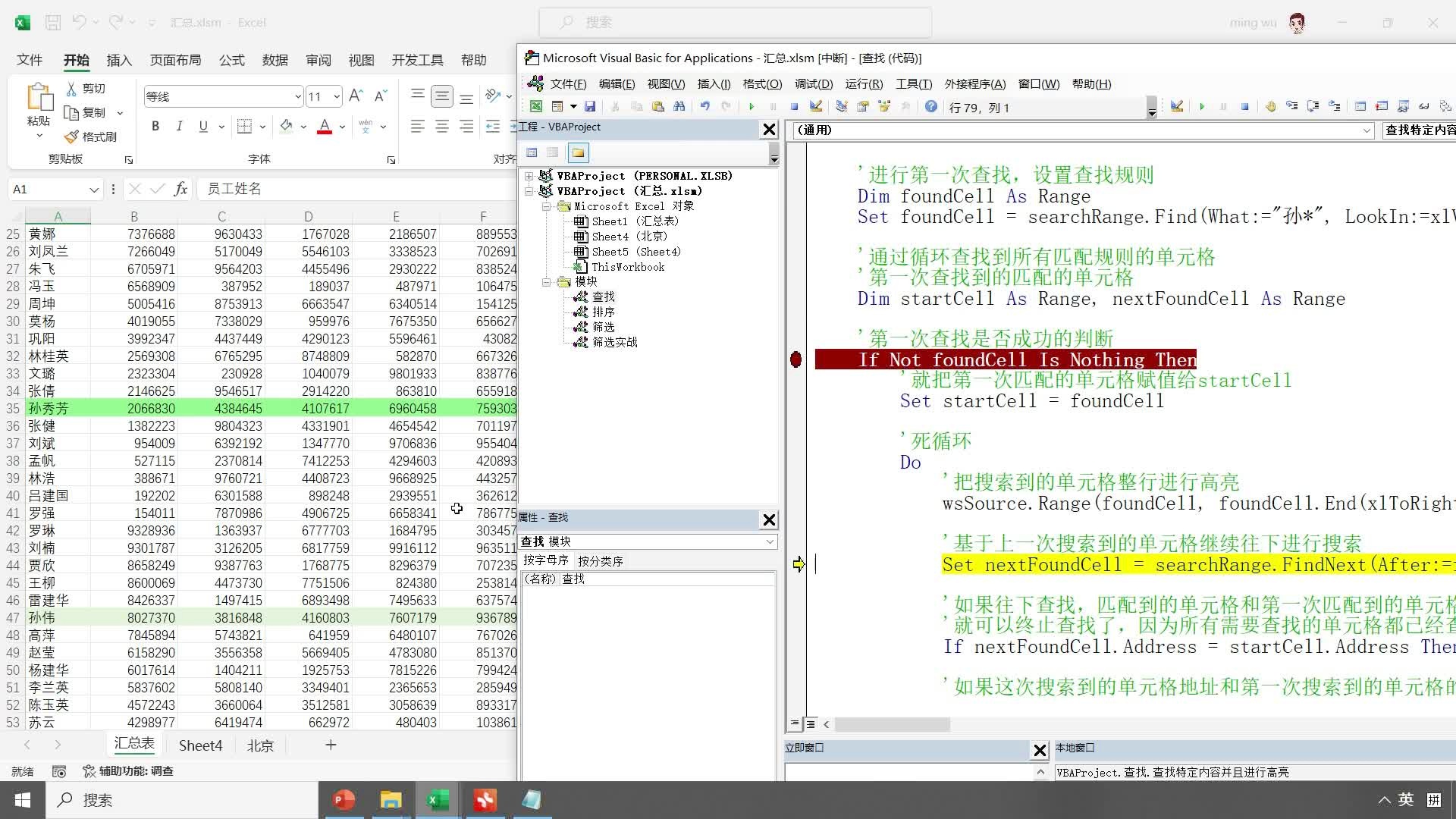
Task: Click 格式刷 format painter button
Action: tap(91, 136)
